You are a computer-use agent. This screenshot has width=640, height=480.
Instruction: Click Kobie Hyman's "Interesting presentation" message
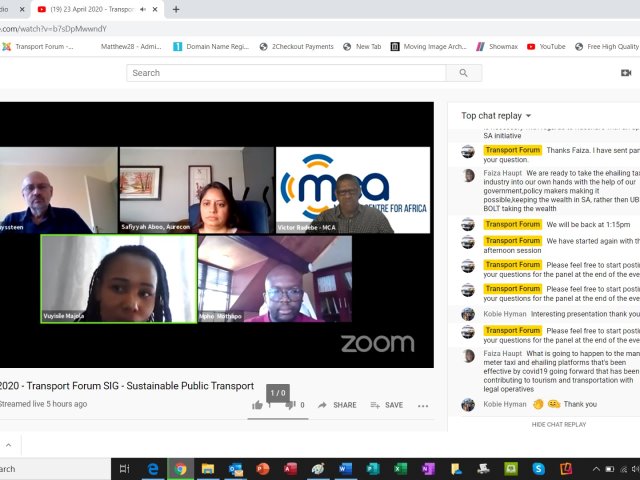click(585, 314)
